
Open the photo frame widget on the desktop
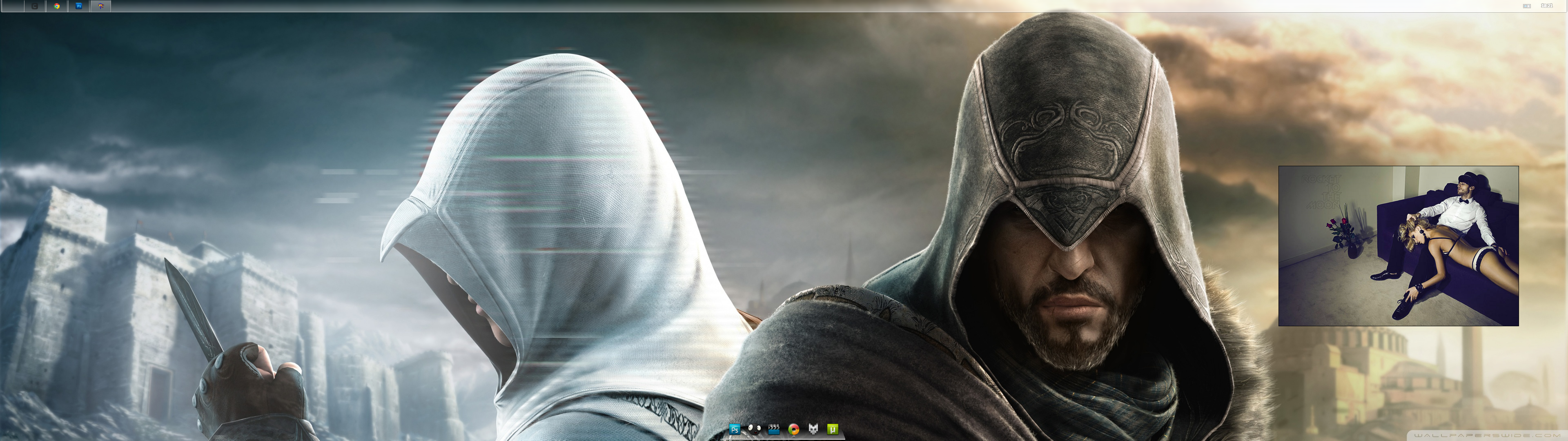coord(1398,246)
